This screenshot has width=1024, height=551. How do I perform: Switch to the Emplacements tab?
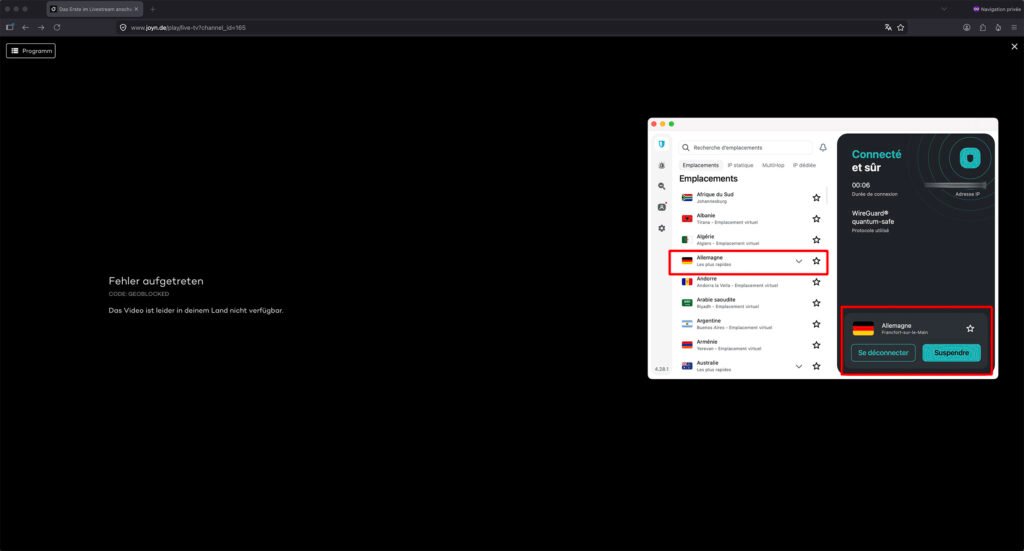[x=700, y=165]
